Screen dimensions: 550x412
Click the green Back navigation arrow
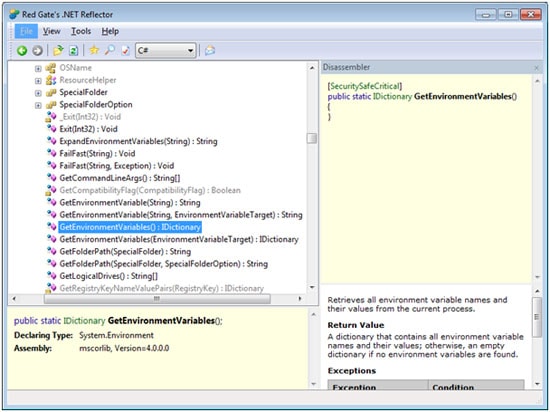point(22,50)
